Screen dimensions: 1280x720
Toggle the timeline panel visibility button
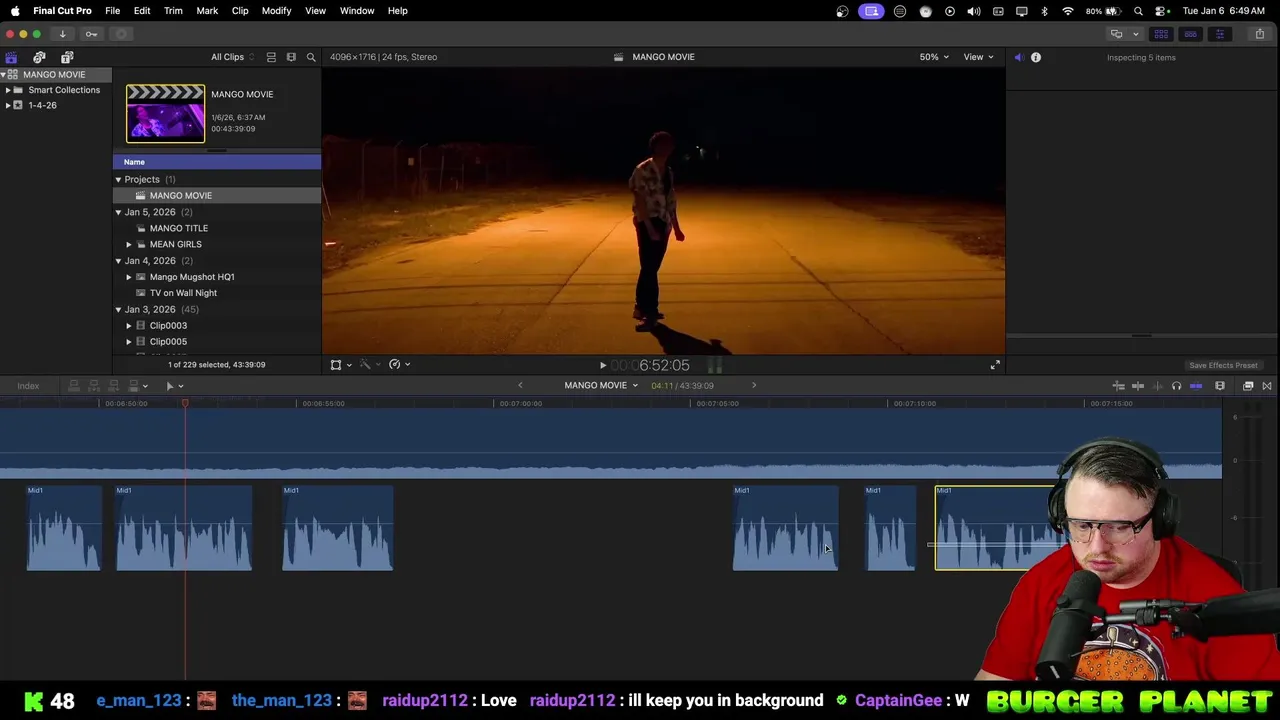point(1190,34)
